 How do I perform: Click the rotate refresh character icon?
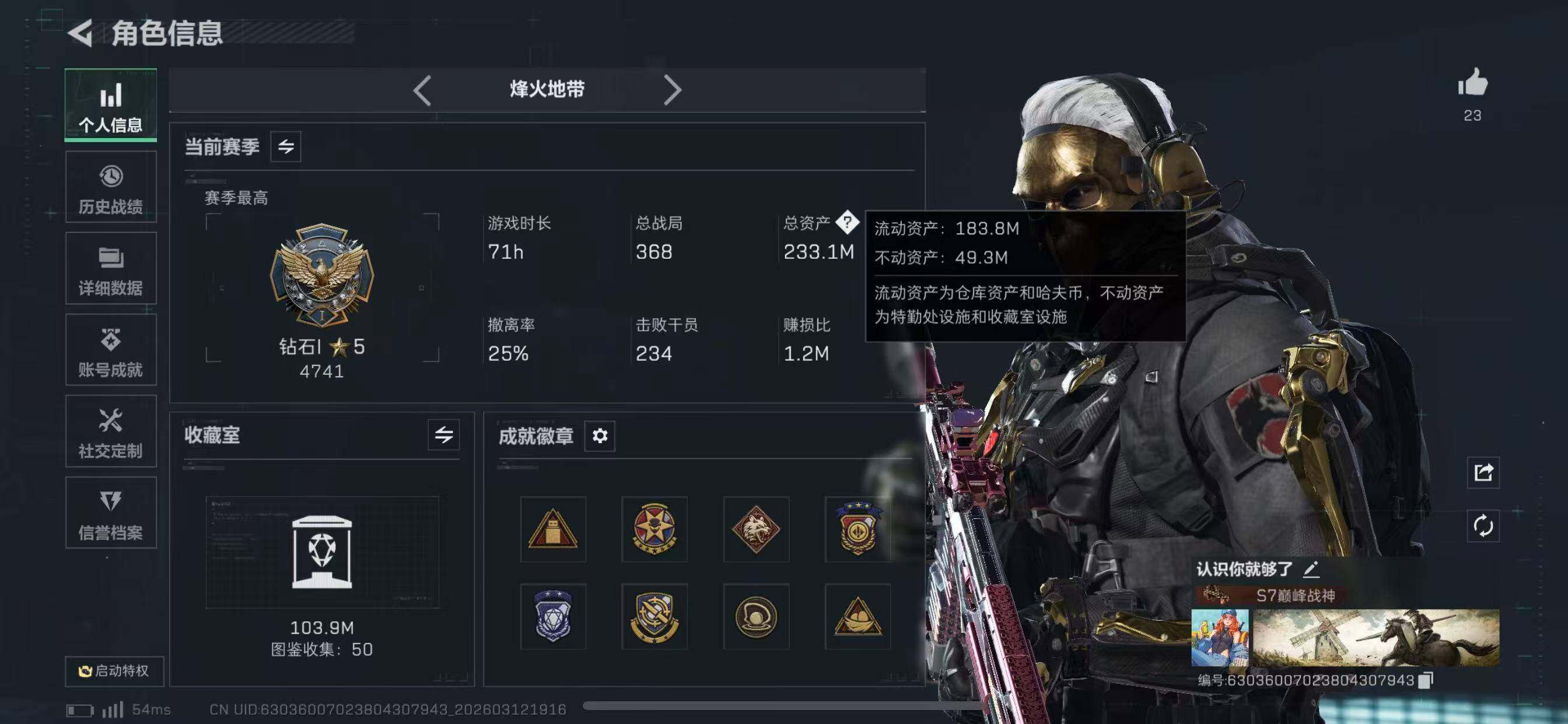(x=1483, y=526)
